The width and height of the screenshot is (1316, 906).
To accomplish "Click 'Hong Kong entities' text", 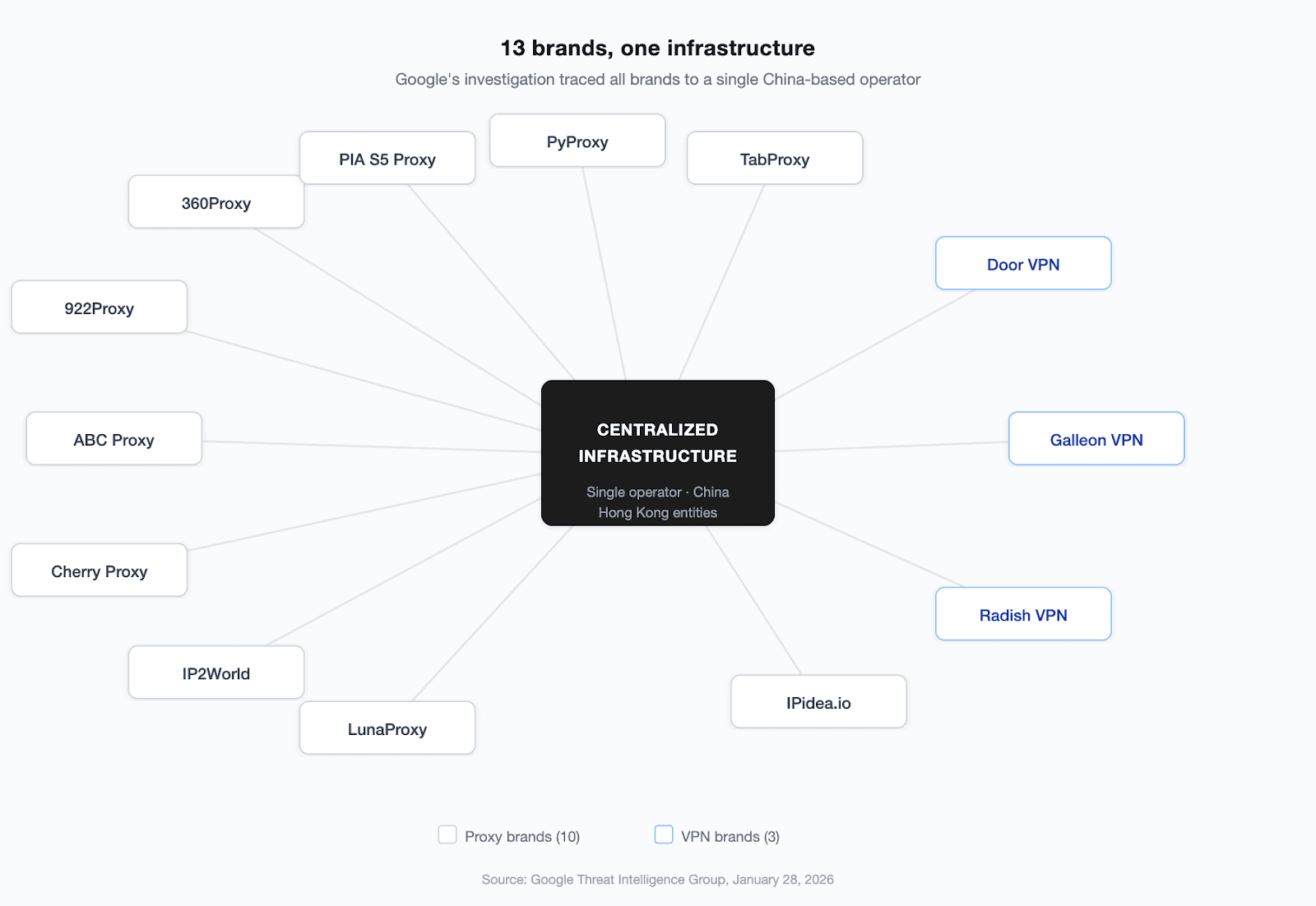I will click(x=658, y=512).
